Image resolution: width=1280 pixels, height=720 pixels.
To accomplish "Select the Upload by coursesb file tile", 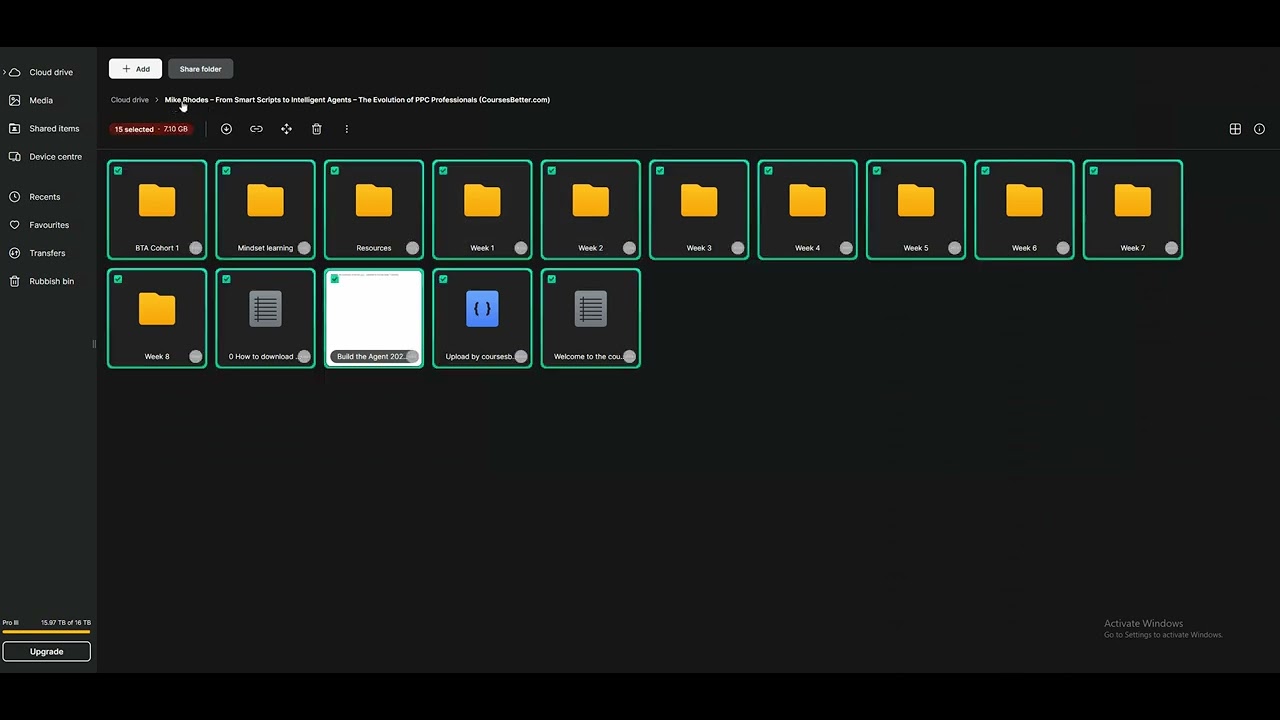I will (482, 318).
